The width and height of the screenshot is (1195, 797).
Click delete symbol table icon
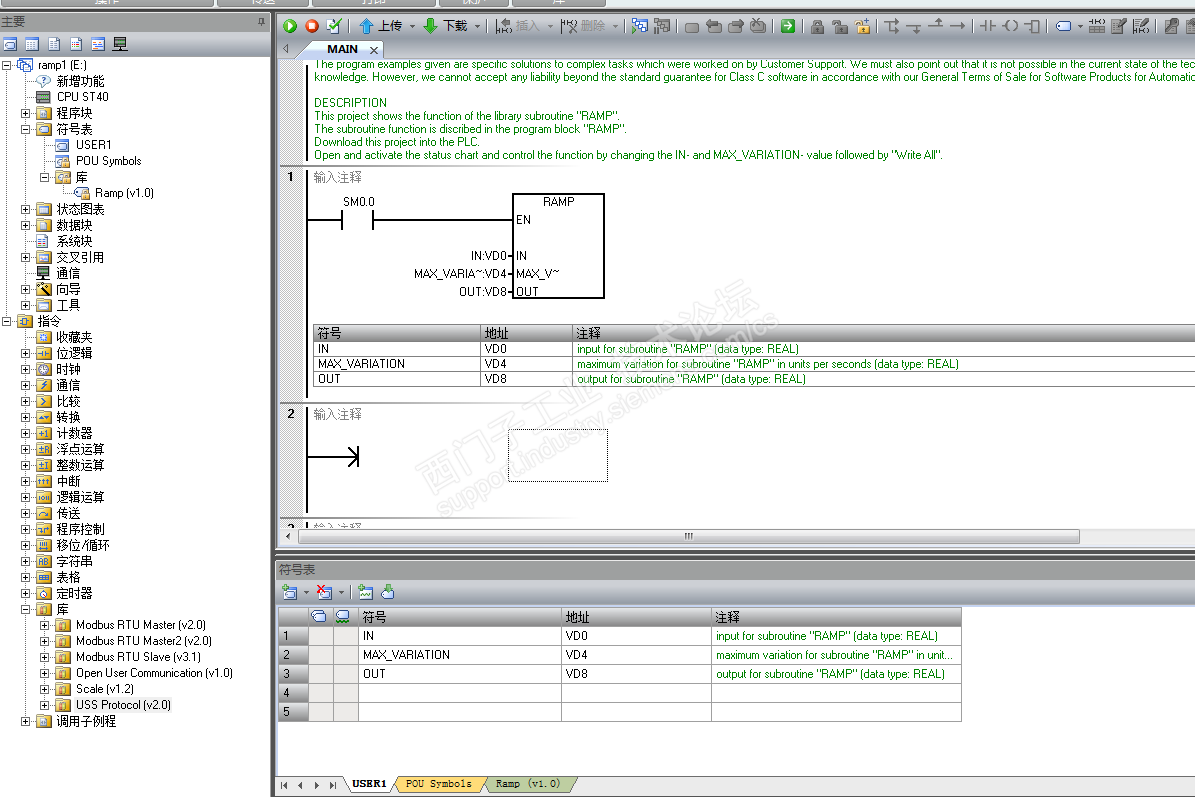pyautogui.click(x=324, y=592)
